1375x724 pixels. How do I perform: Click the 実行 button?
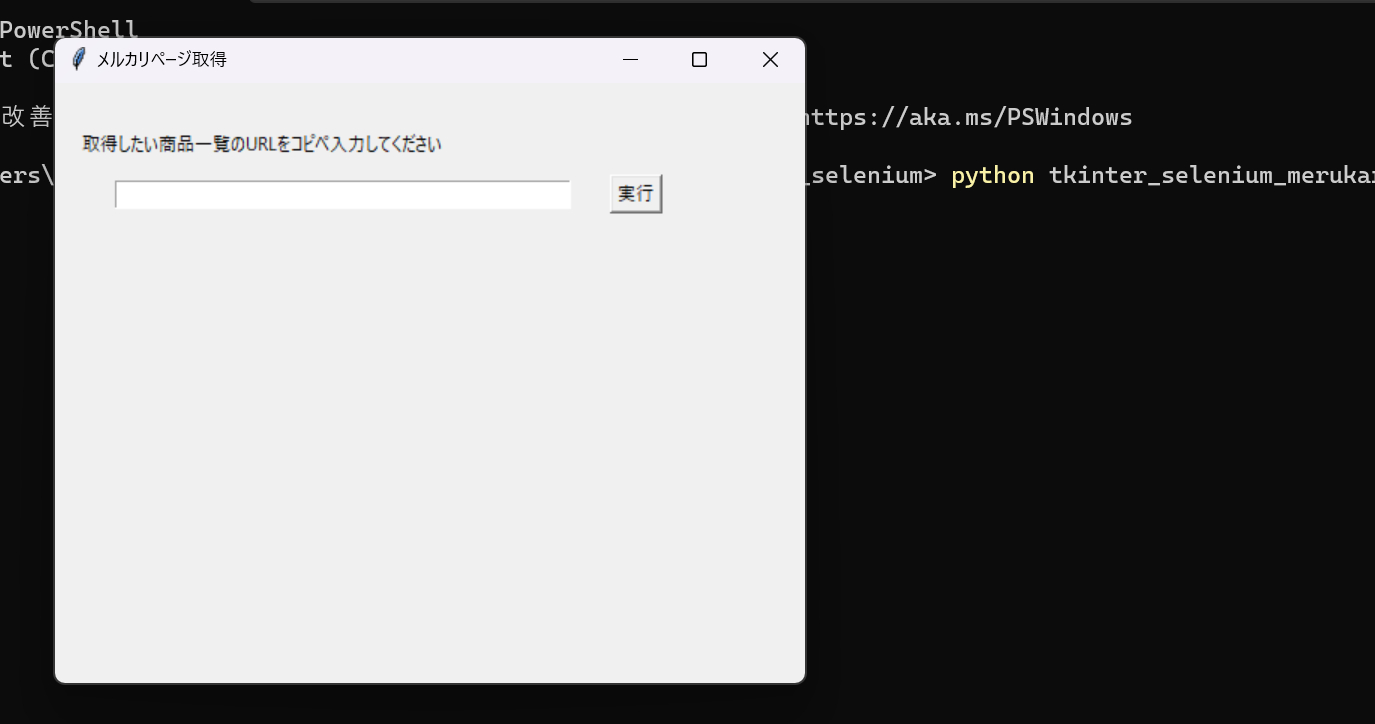tap(636, 194)
